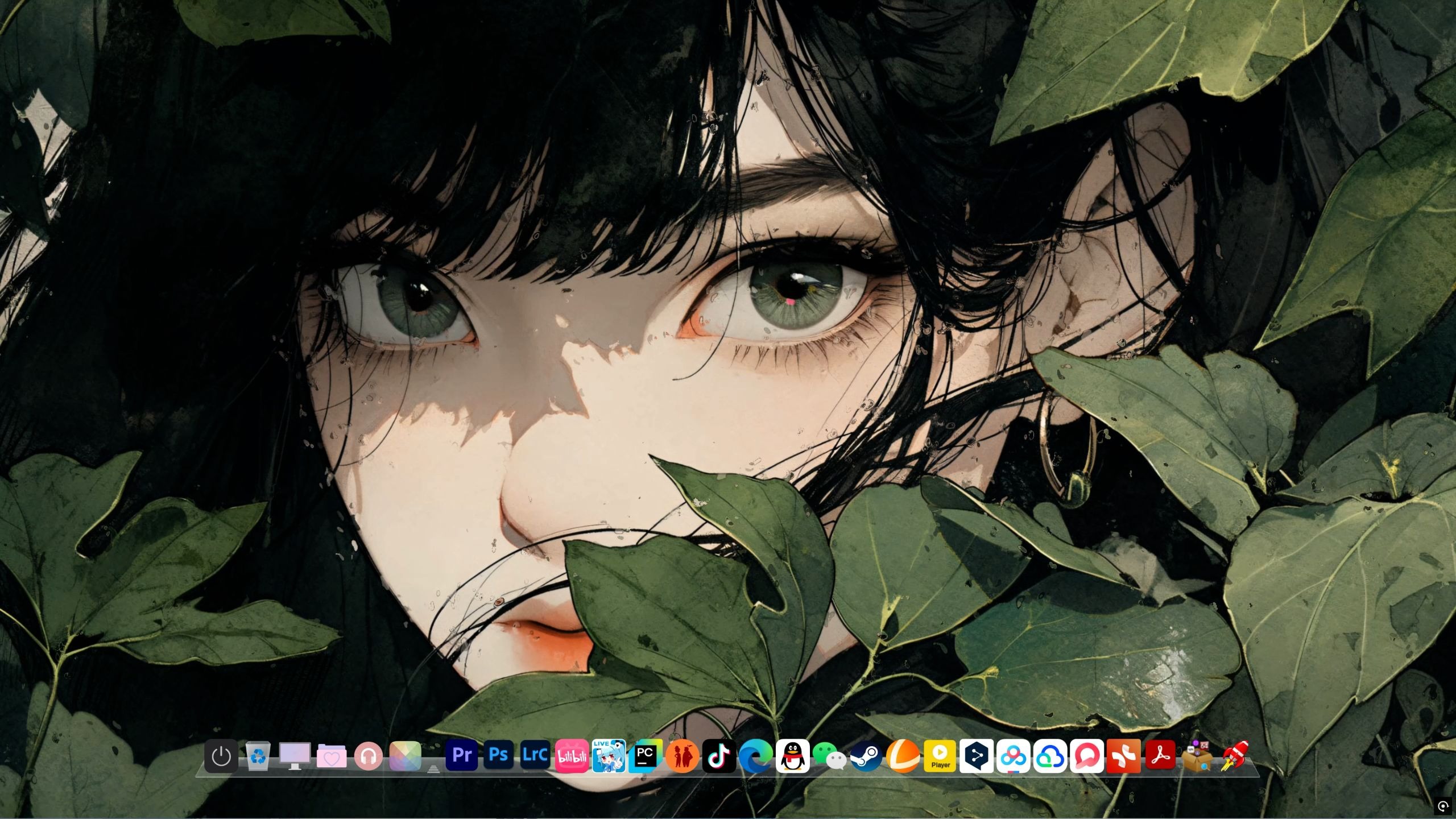This screenshot has width=1456, height=819.
Task: Open the orange Lenovo ball app icon
Action: (903, 756)
